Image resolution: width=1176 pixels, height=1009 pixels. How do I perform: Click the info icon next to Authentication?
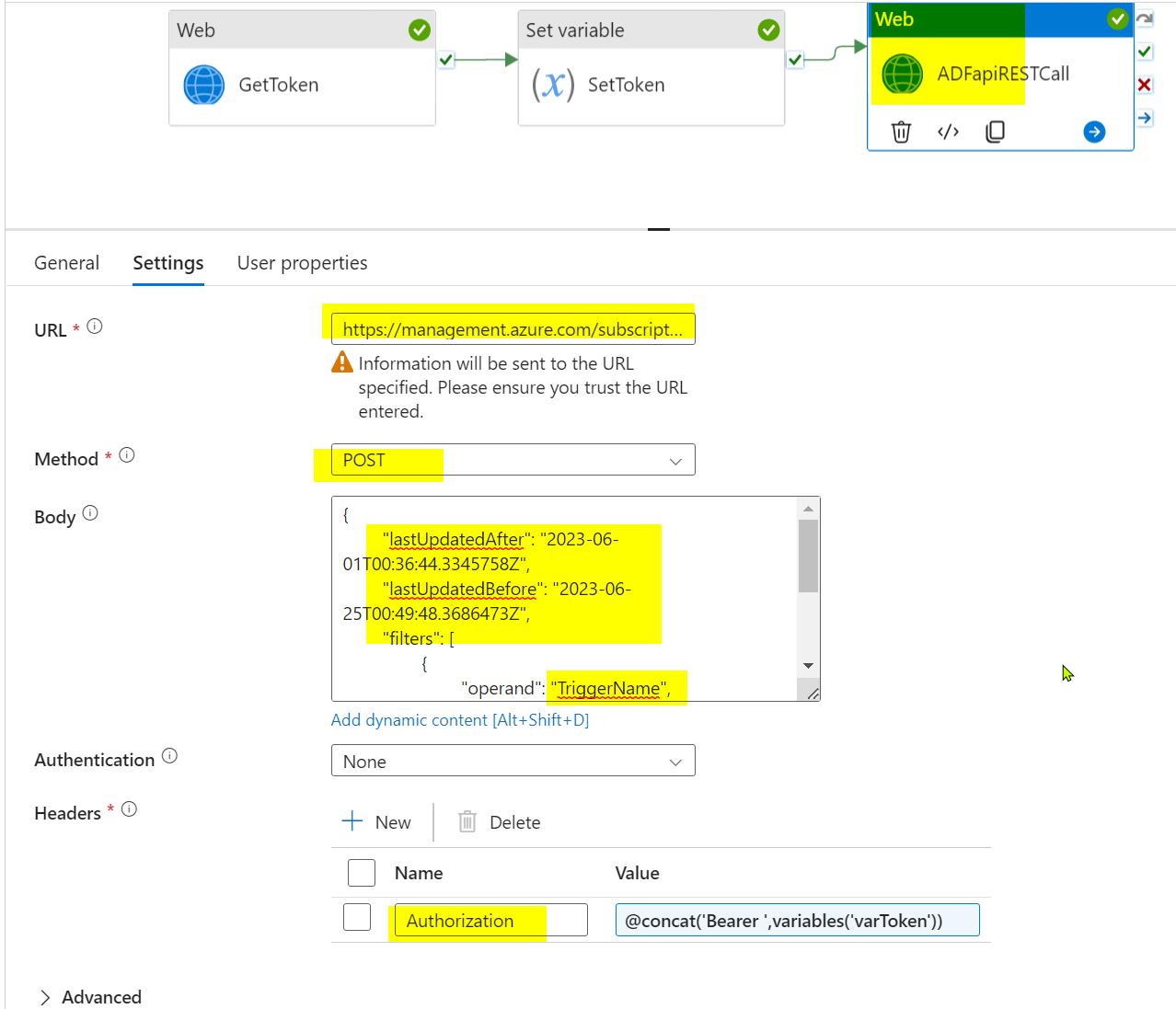pos(169,755)
